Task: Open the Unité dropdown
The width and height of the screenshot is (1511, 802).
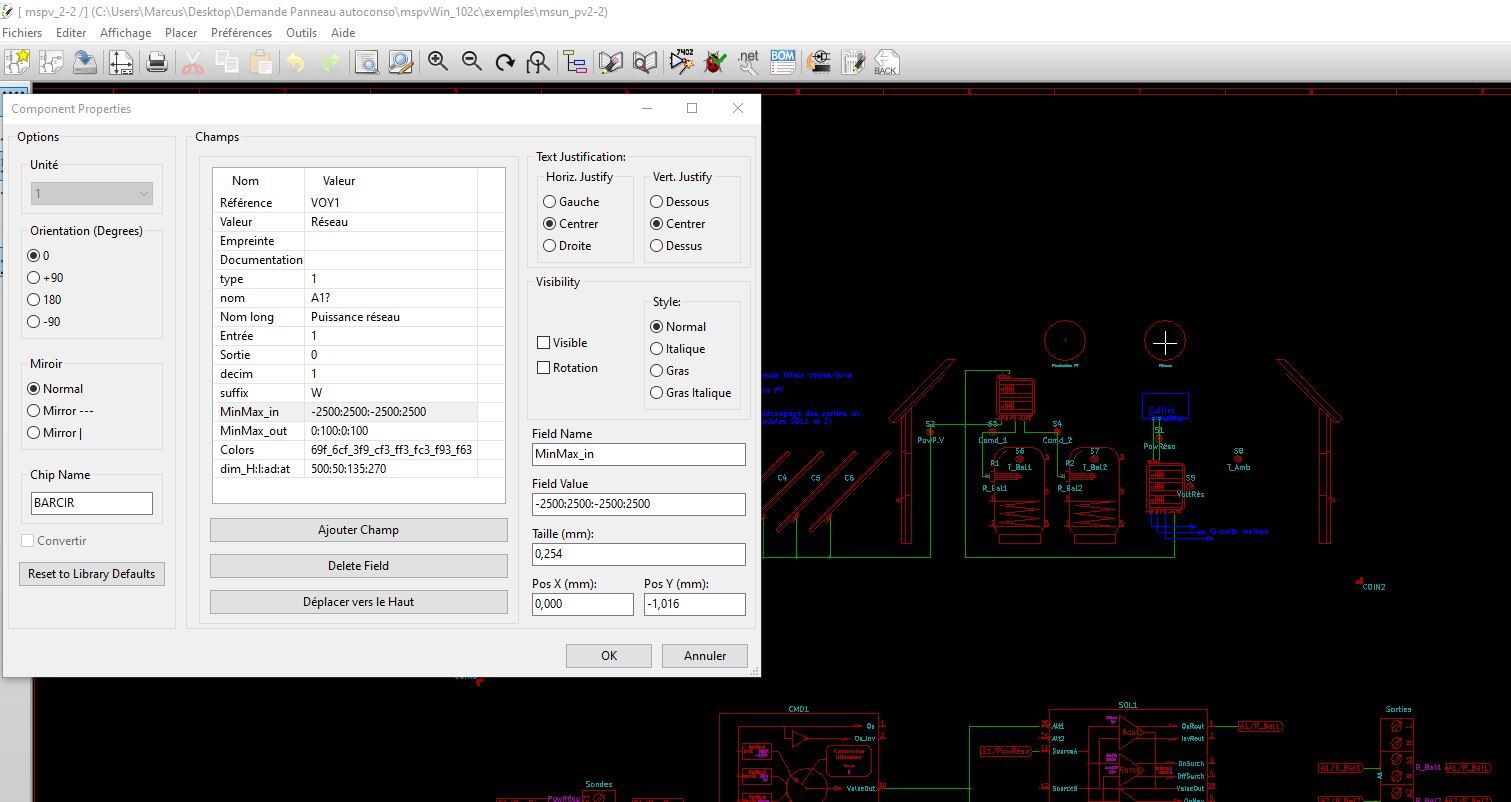Action: (91, 193)
